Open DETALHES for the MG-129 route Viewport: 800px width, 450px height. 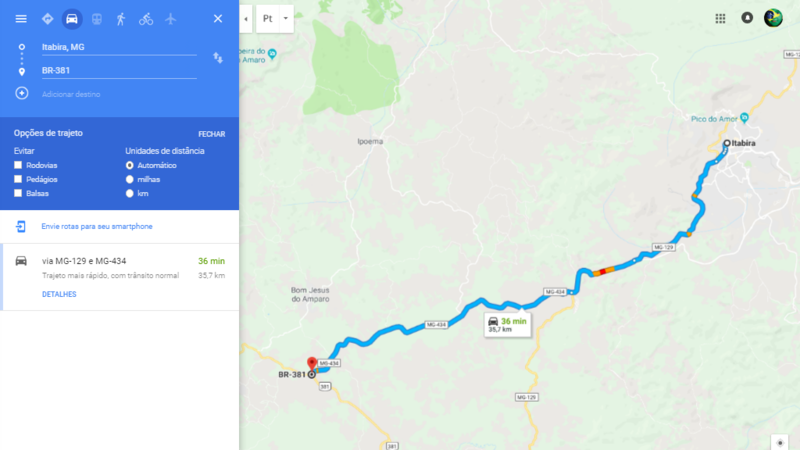[59, 294]
